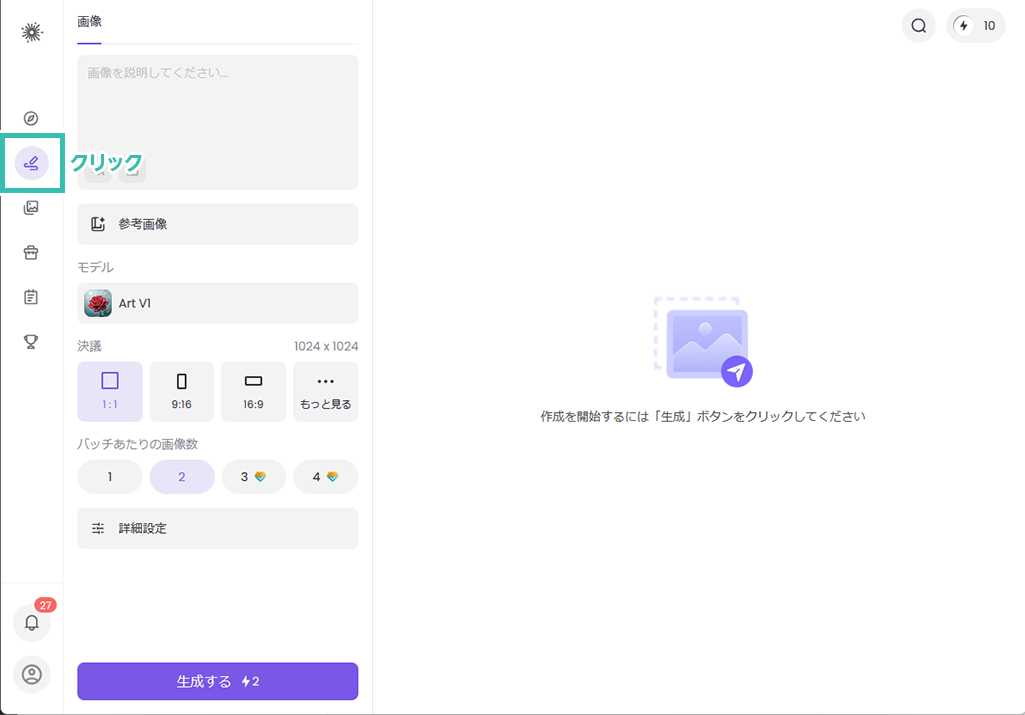The image size is (1025, 715).
Task: Click the search magnifier icon
Action: [x=918, y=25]
